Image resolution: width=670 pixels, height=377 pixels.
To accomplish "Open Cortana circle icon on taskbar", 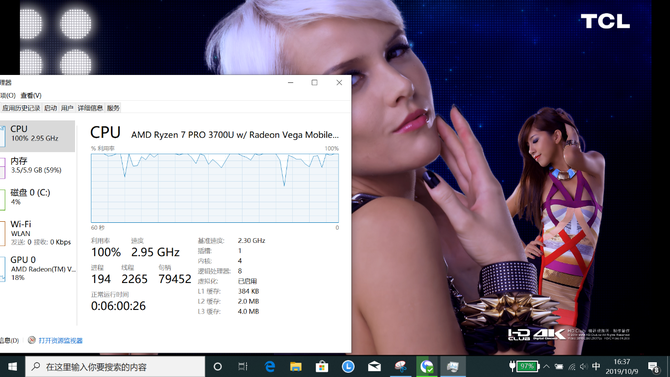I will pyautogui.click(x=217, y=366).
